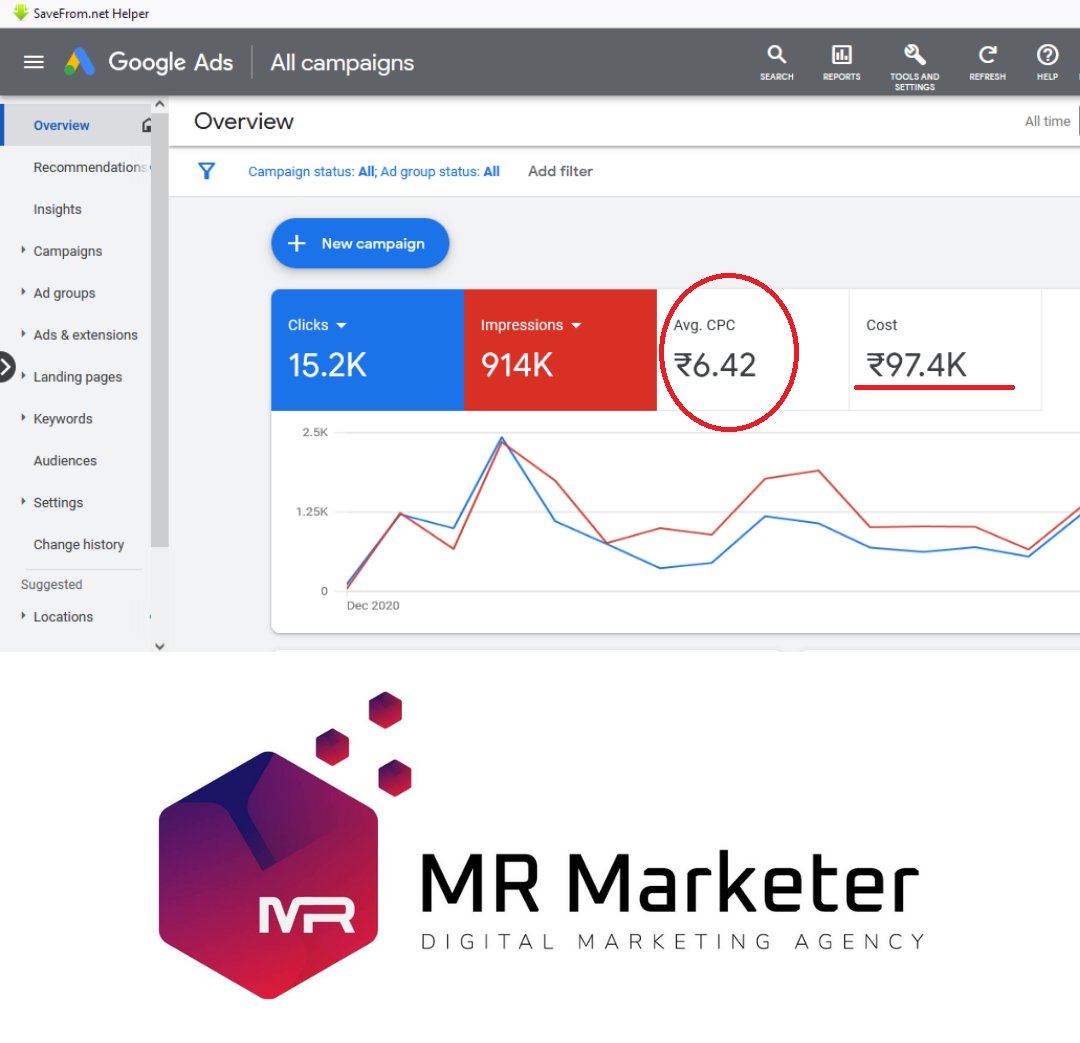Click the Google Ads logo

(79, 62)
